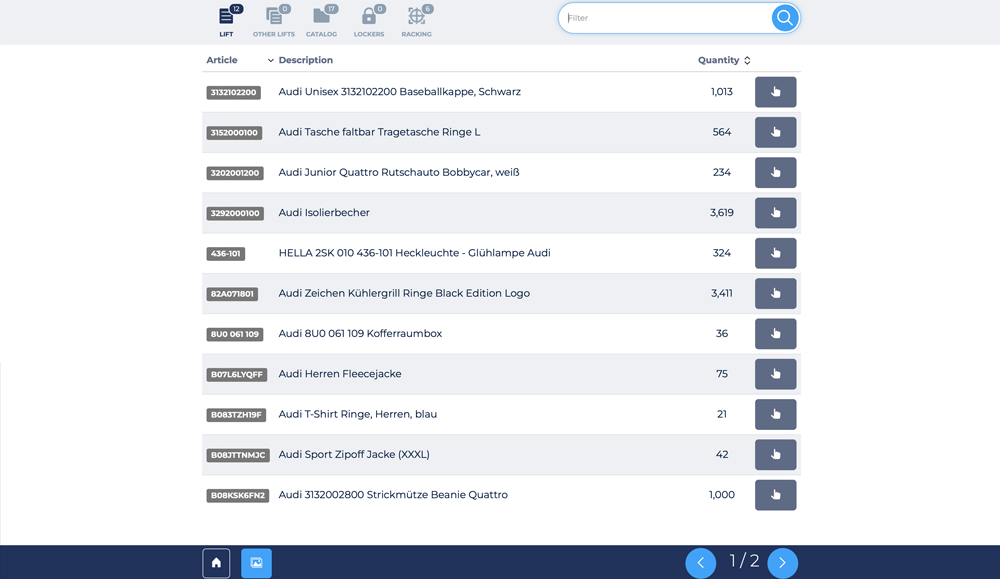
Task: Type in the Filter input field
Action: point(665,18)
